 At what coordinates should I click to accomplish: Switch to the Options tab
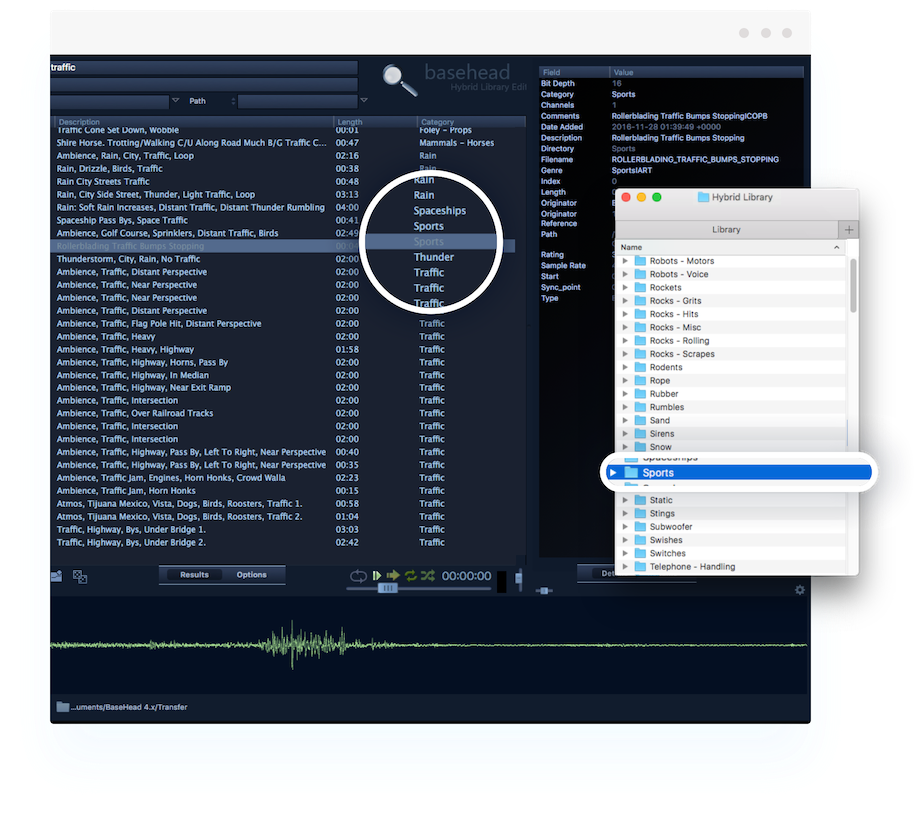tap(251, 575)
